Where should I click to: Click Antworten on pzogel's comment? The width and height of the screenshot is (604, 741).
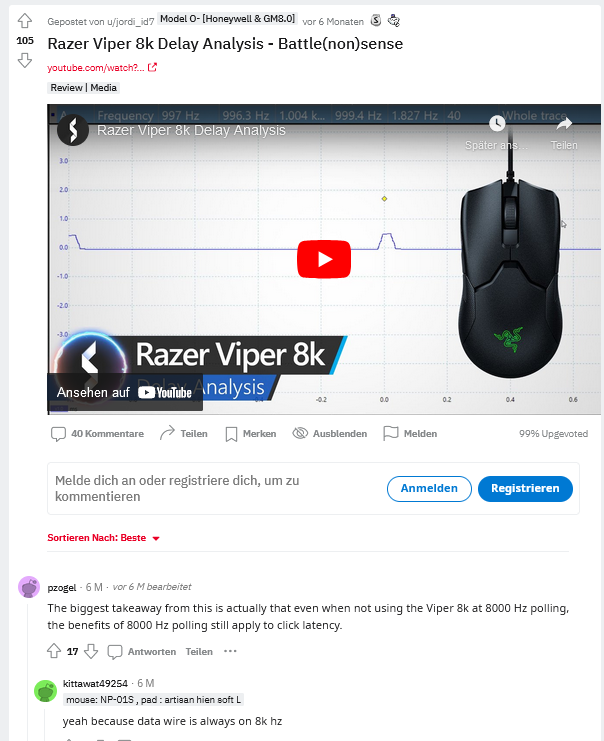[x=141, y=652]
